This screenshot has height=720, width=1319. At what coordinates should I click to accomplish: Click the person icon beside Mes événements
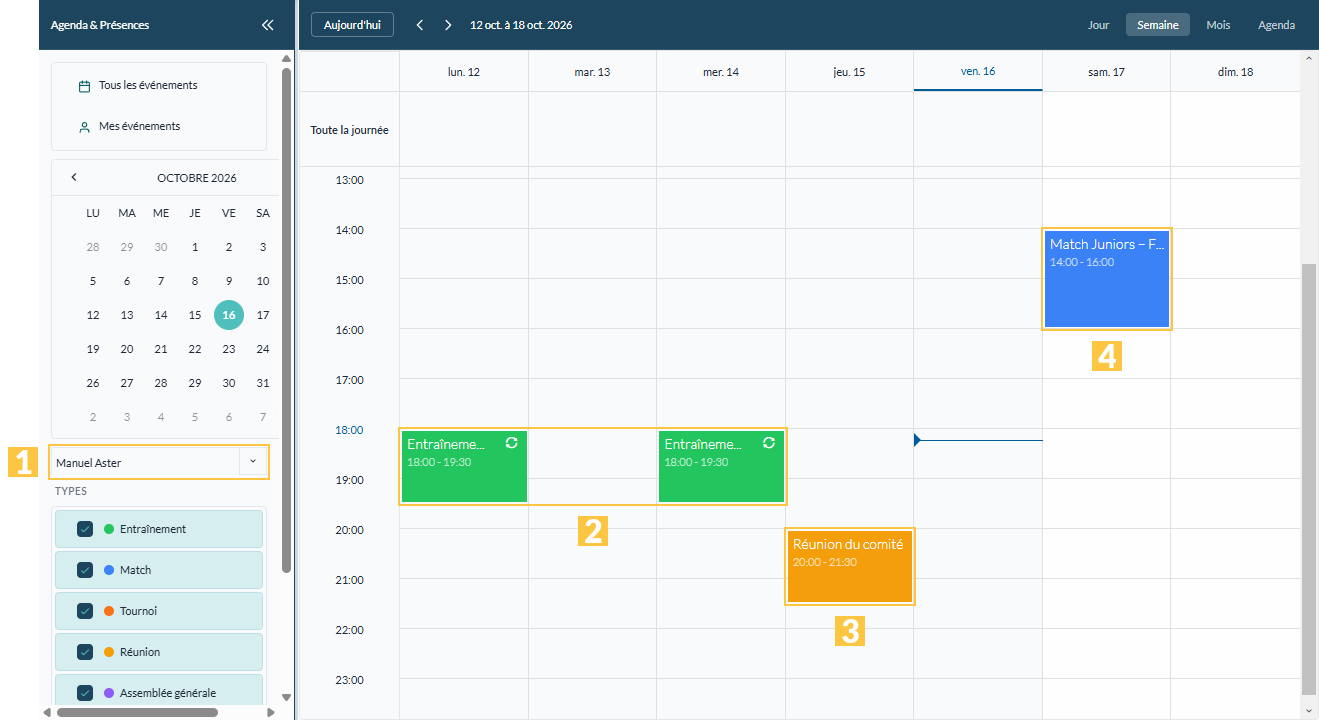click(x=85, y=127)
